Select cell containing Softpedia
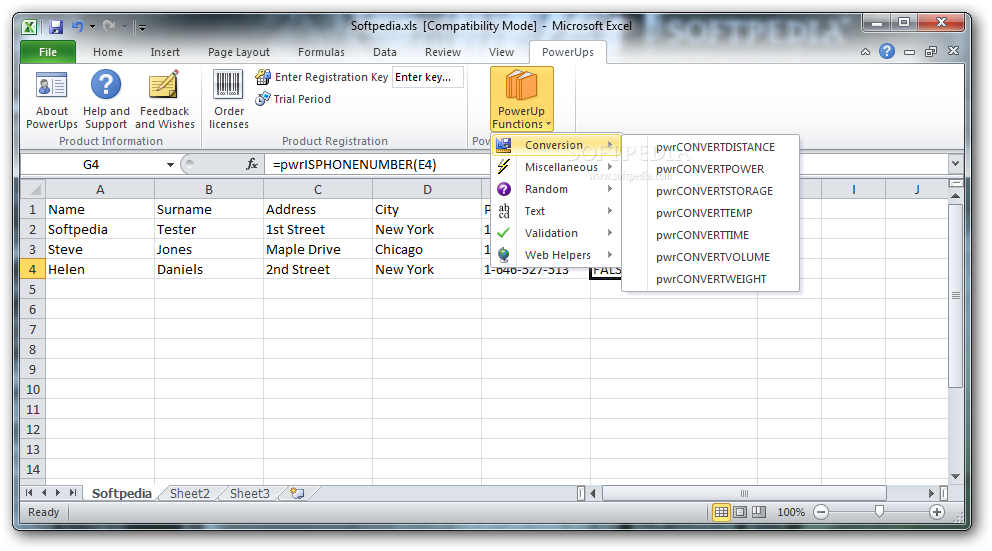The image size is (992, 551). pyautogui.click(x=100, y=230)
